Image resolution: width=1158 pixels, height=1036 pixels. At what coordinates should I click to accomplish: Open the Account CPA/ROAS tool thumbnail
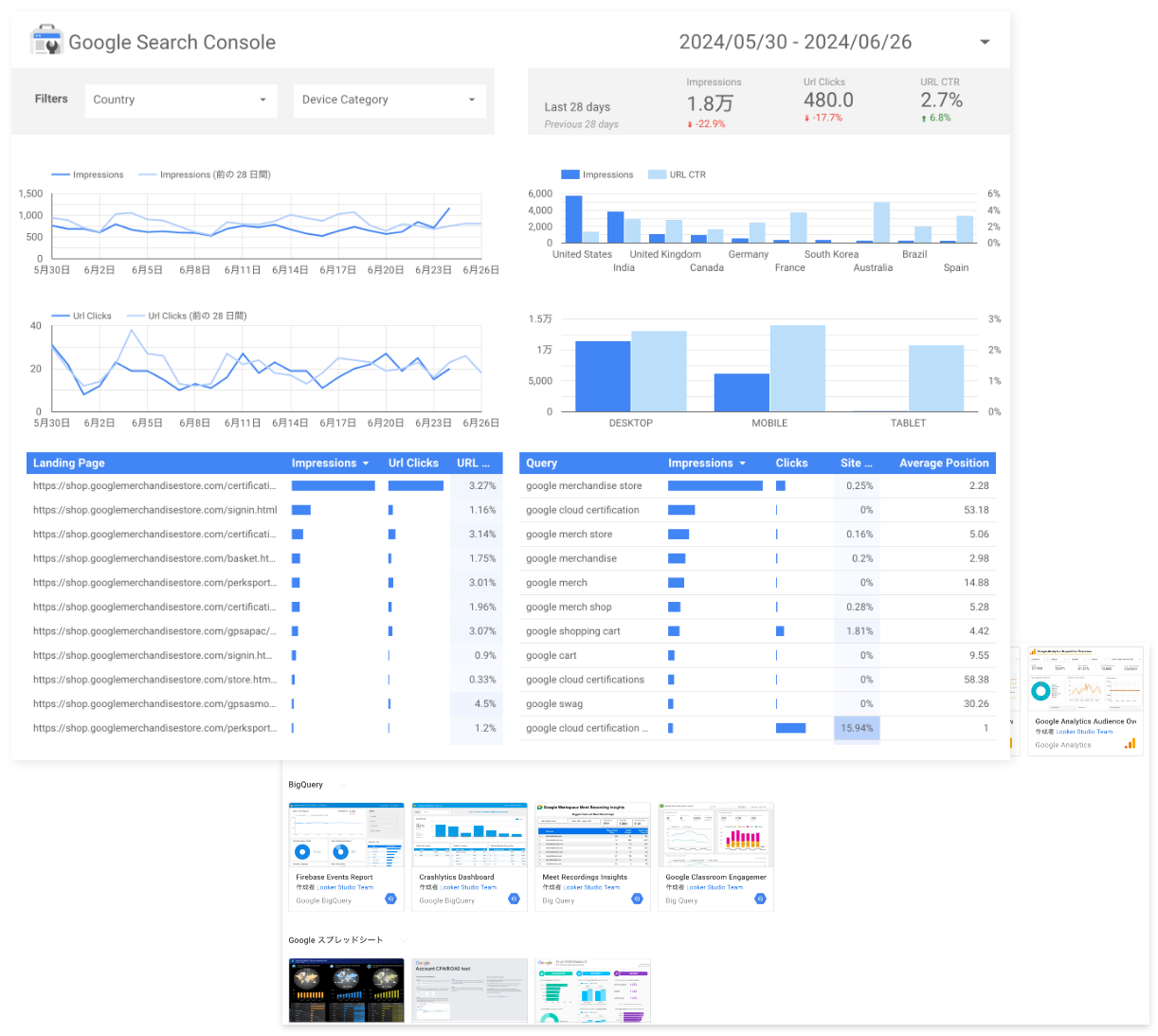click(x=470, y=991)
